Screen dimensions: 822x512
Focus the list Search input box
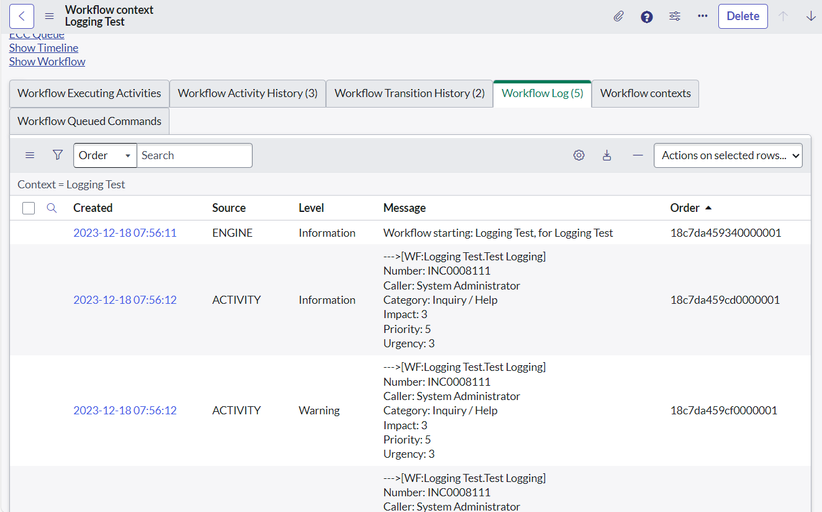pos(194,156)
